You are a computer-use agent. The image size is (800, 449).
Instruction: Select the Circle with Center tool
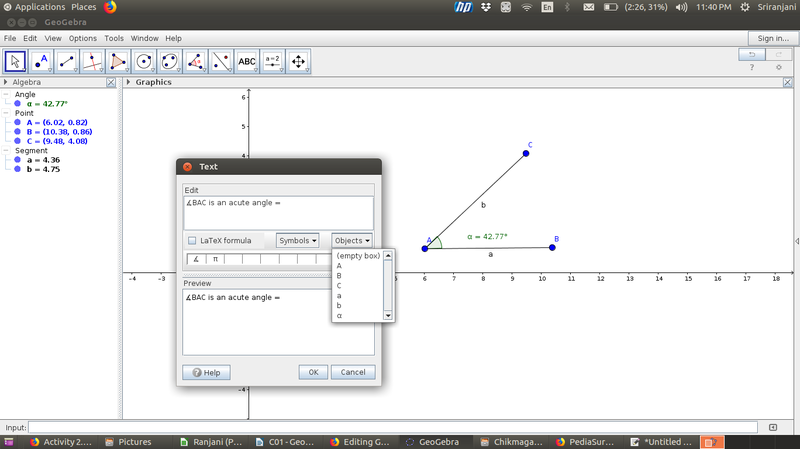point(144,62)
